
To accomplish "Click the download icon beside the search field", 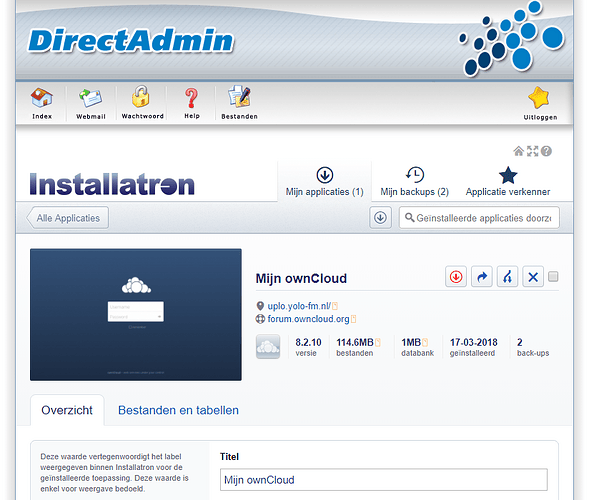I will 380,217.
